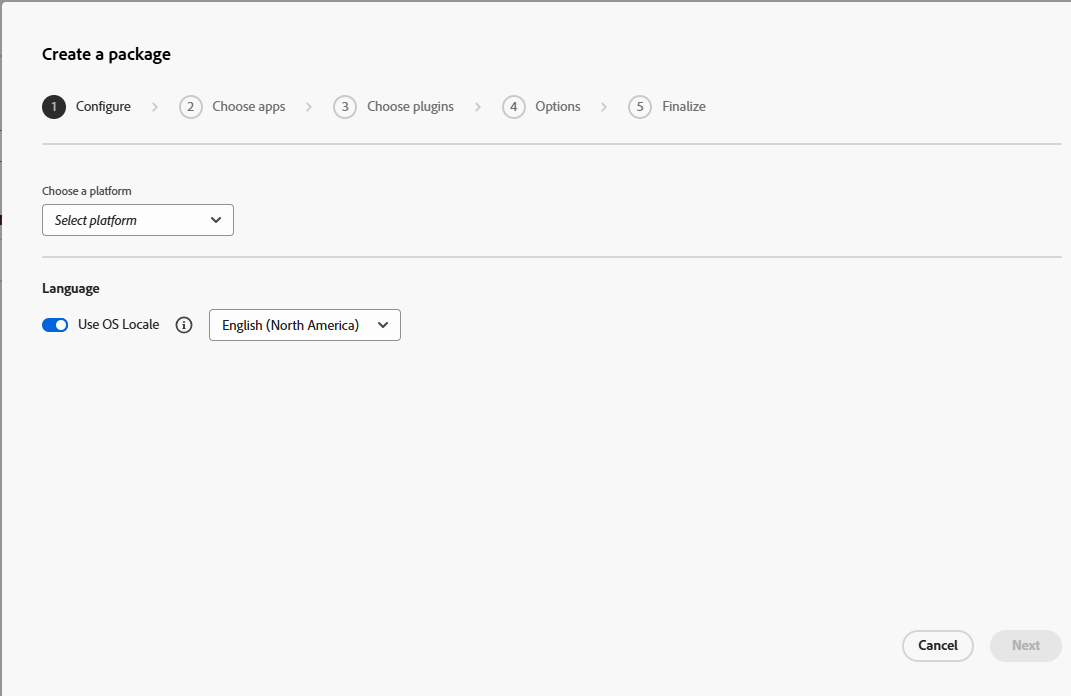Click the step 3 Choose plugins circle
Image resolution: width=1071 pixels, height=696 pixels.
(x=345, y=106)
